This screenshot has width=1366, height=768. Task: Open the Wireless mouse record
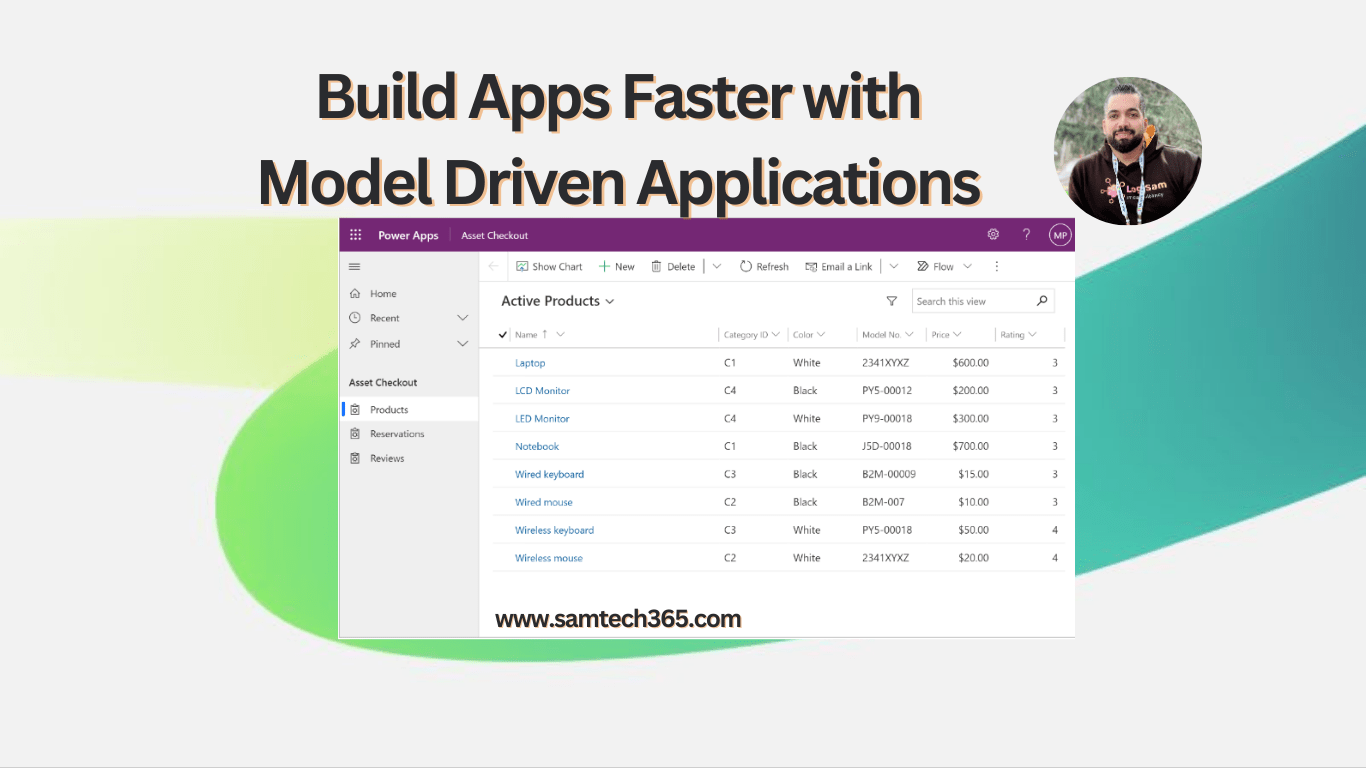pos(549,559)
